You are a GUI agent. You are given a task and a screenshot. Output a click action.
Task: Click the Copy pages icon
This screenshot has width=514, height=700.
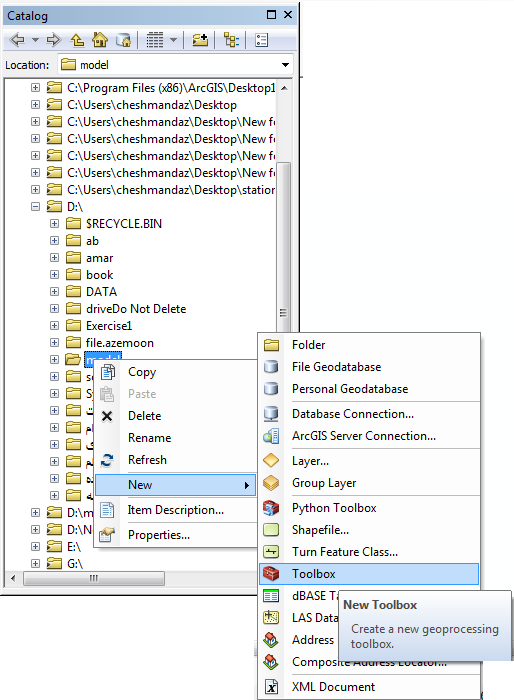tap(108, 372)
